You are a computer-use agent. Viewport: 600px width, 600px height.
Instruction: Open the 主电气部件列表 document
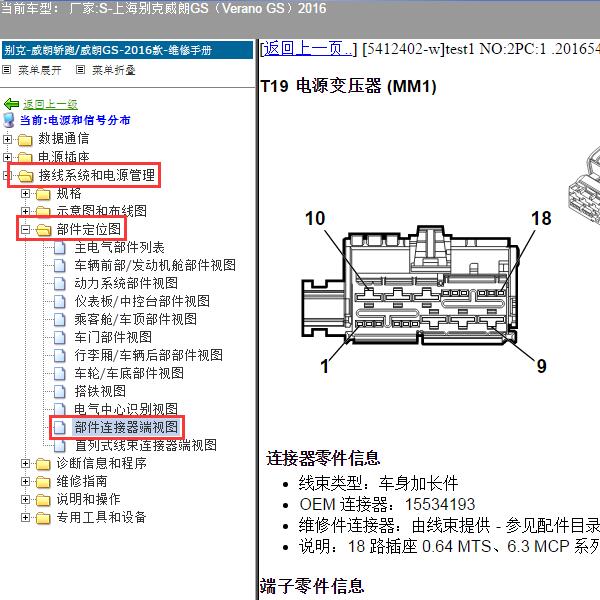119,248
